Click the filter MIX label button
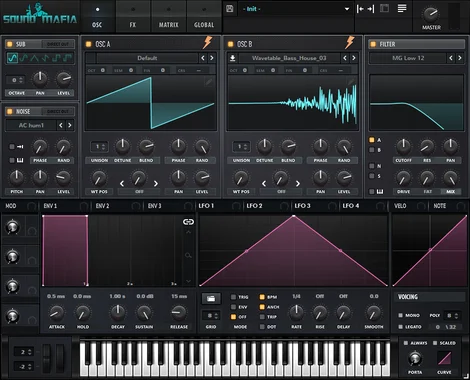Screen dimensions: 470x380 450,192
